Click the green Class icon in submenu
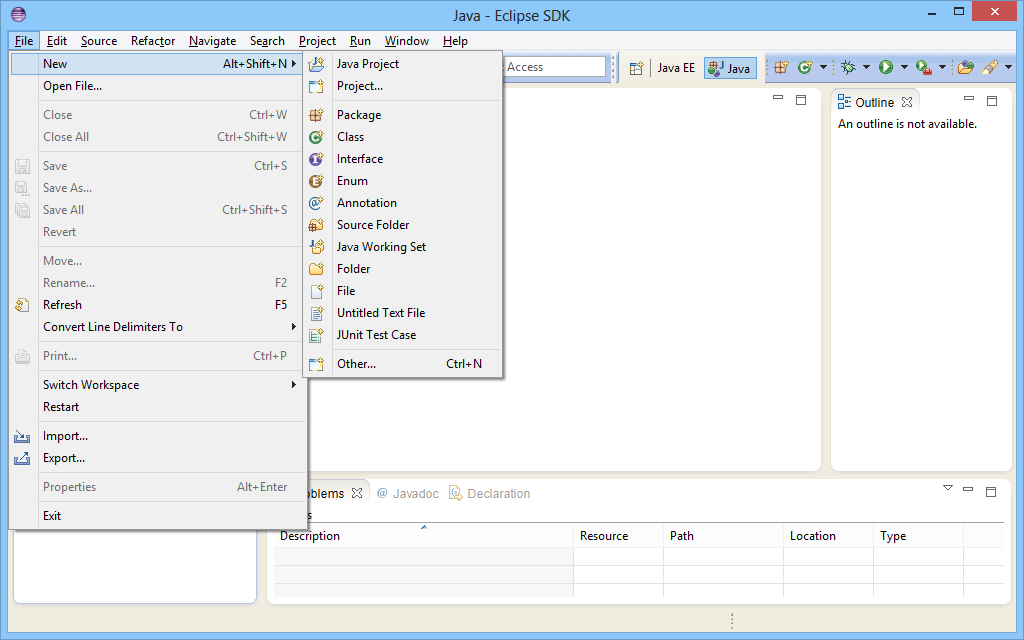1024x640 pixels. coord(317,137)
